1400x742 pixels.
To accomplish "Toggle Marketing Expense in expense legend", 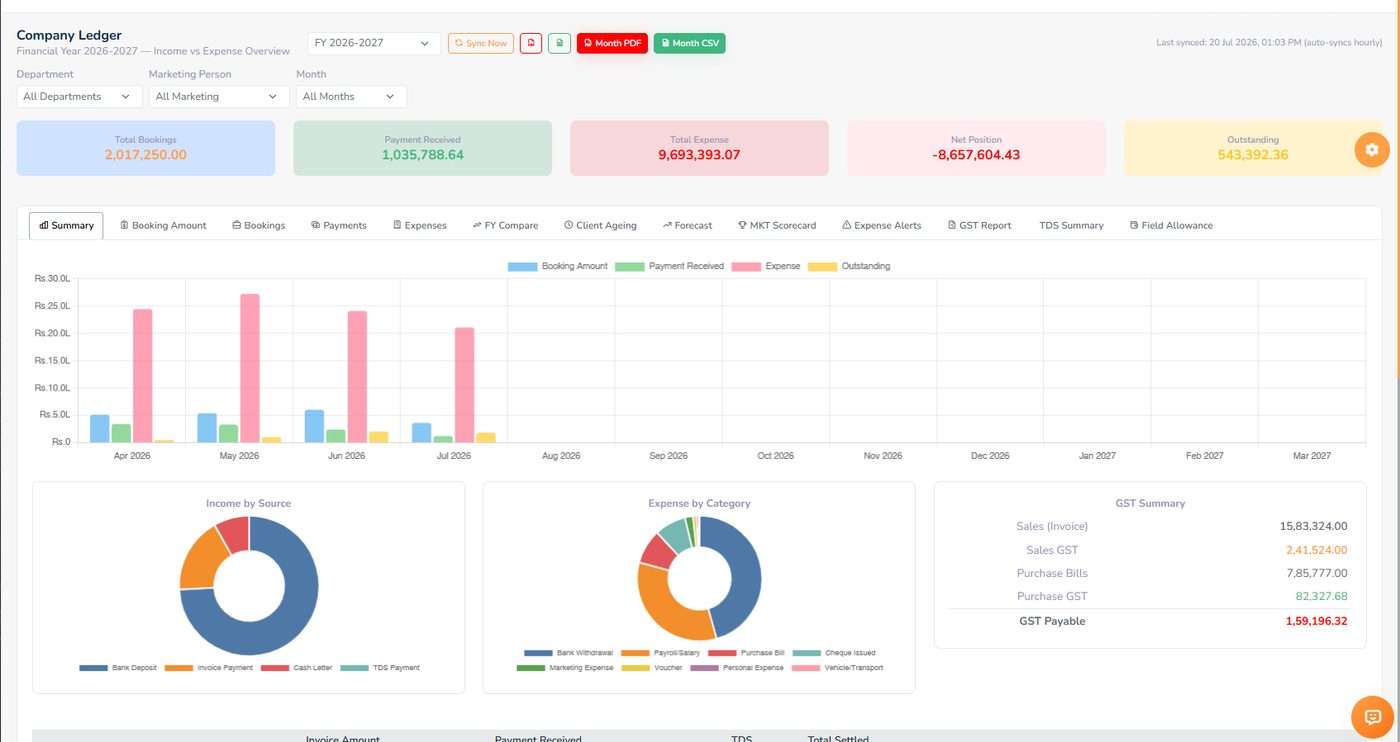I will coord(565,667).
